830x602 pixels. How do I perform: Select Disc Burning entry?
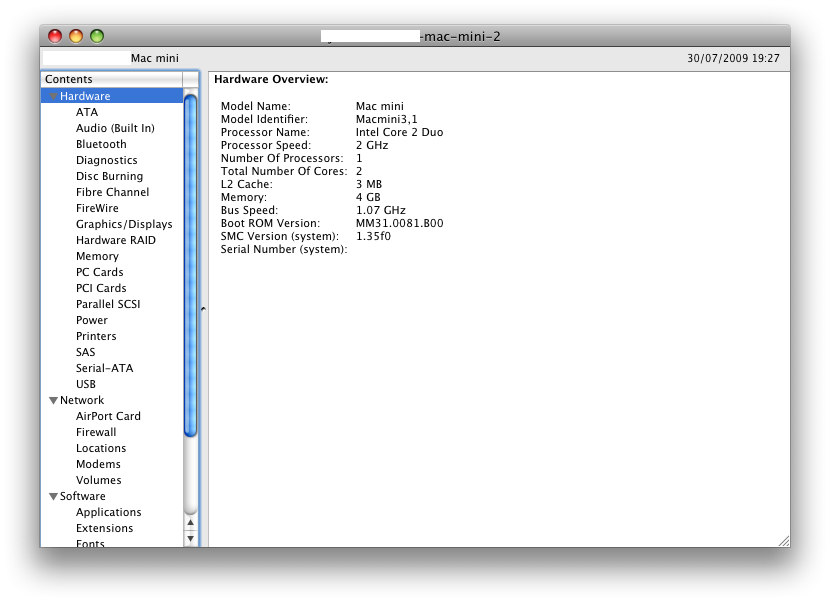[x=109, y=176]
